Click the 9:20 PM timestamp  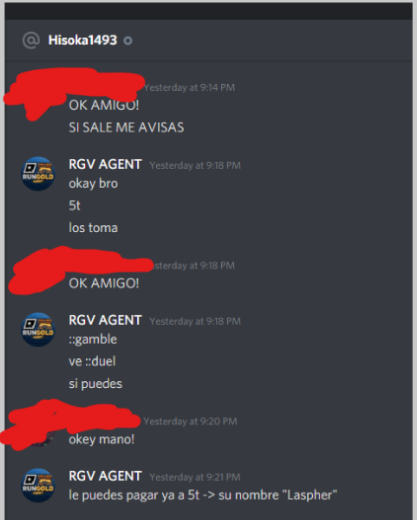point(190,421)
